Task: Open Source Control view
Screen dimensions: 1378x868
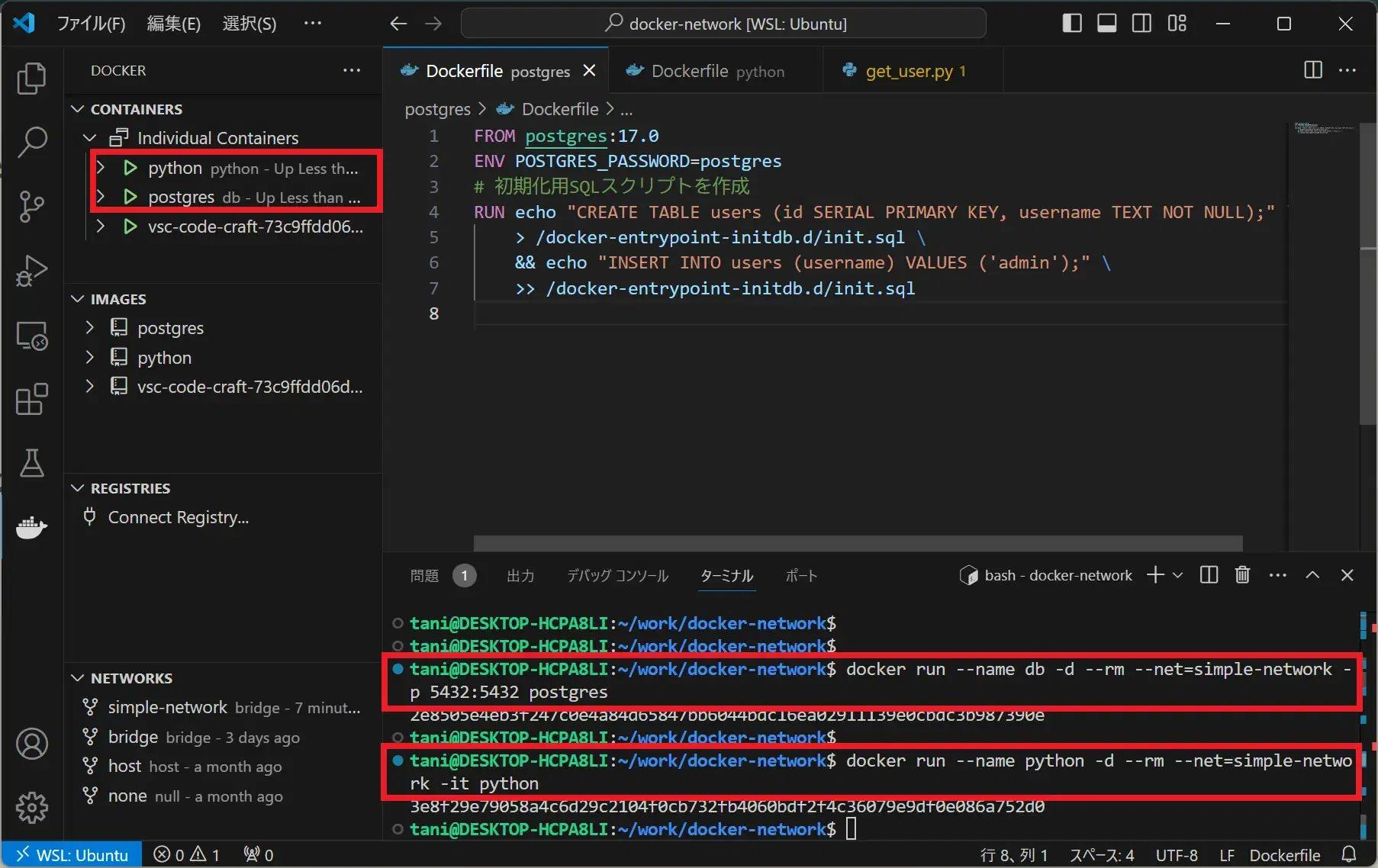Action: [31, 206]
